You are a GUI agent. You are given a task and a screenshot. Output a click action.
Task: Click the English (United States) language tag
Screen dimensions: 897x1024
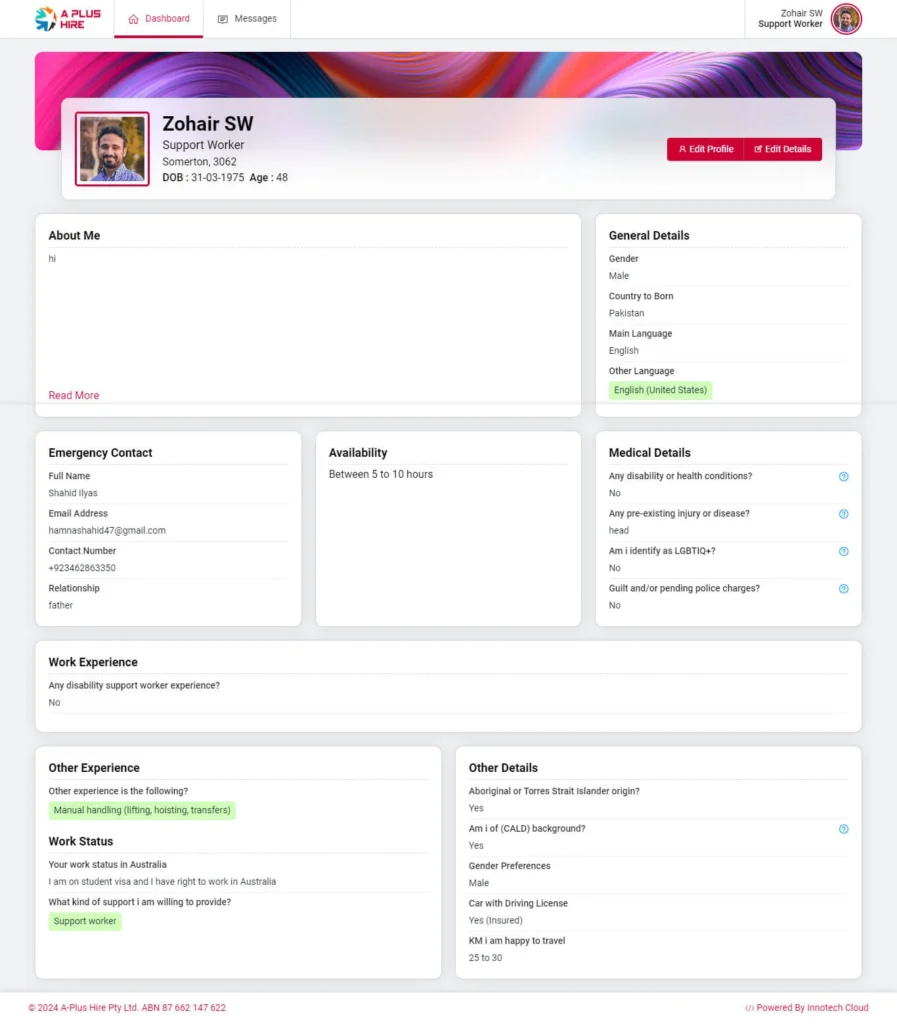(x=660, y=390)
